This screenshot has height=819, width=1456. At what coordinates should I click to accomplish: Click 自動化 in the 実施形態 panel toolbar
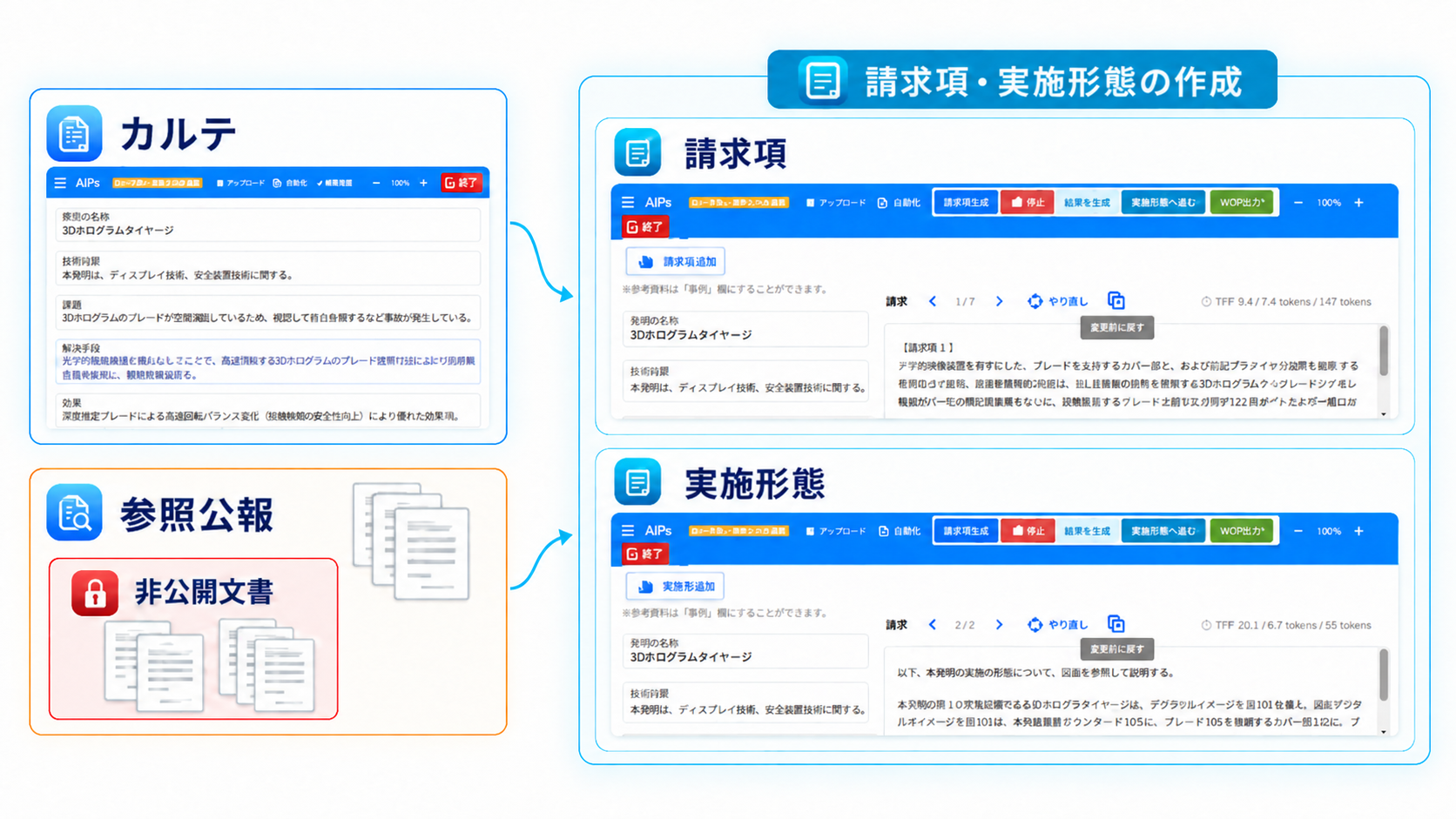pyautogui.click(x=900, y=530)
